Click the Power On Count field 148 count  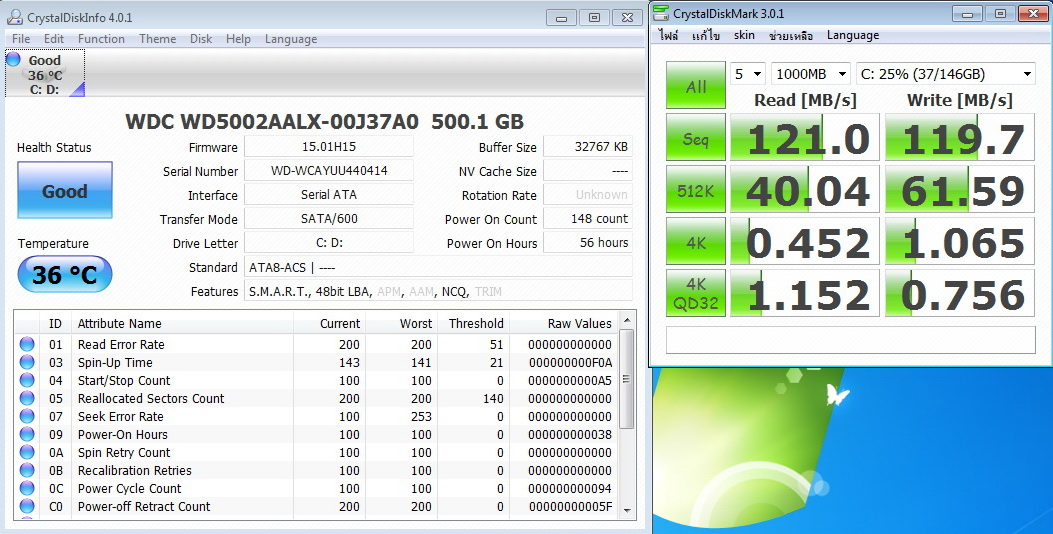click(x=588, y=219)
